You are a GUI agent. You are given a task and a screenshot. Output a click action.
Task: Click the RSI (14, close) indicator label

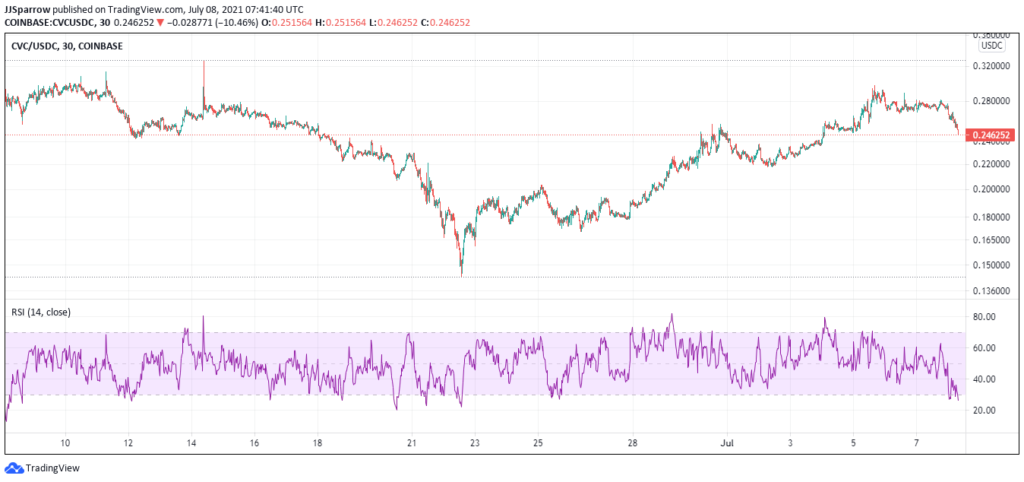click(41, 312)
